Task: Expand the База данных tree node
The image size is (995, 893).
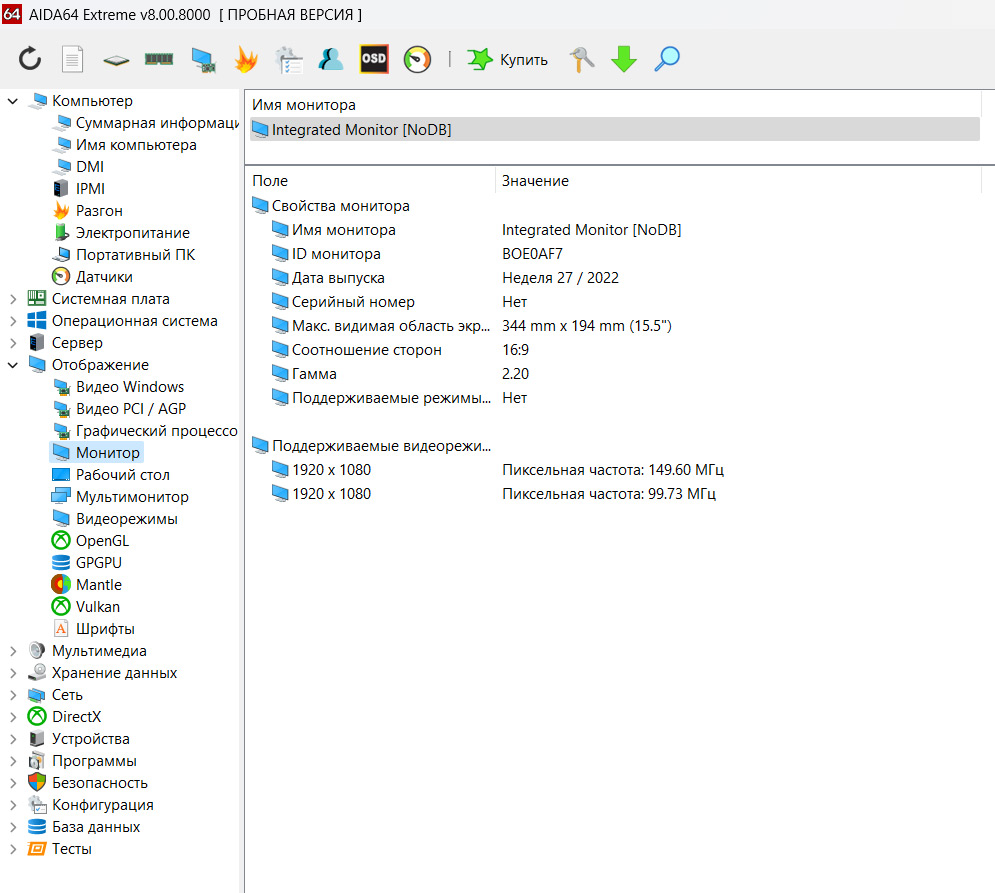Action: (13, 827)
